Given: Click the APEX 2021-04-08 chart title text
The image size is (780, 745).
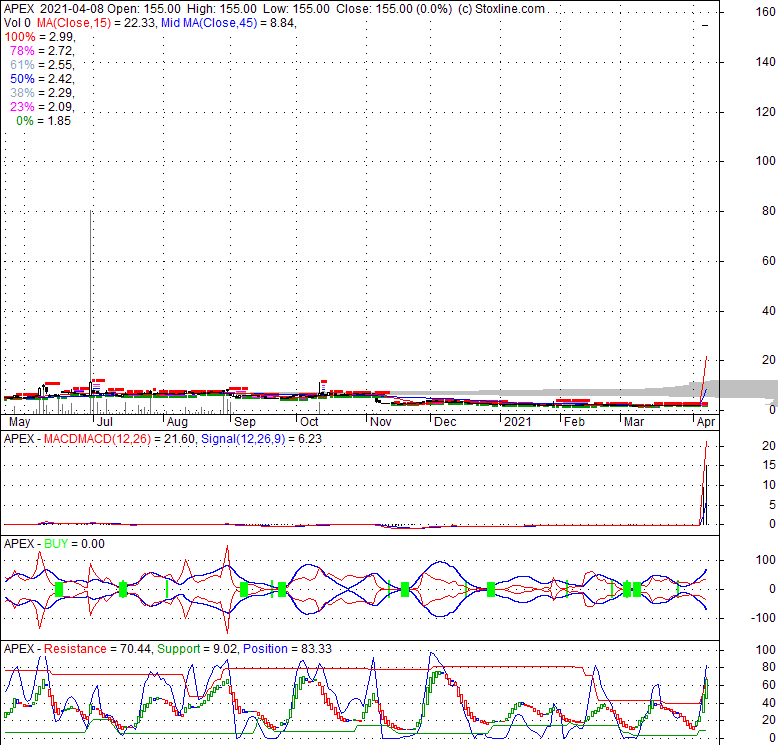Looking at the screenshot, I should [54, 9].
